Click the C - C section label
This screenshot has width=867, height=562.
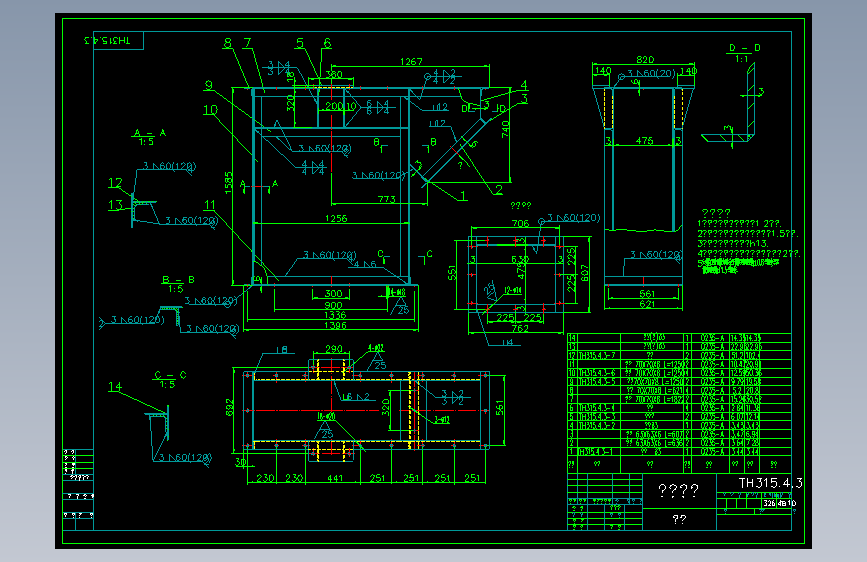170,375
